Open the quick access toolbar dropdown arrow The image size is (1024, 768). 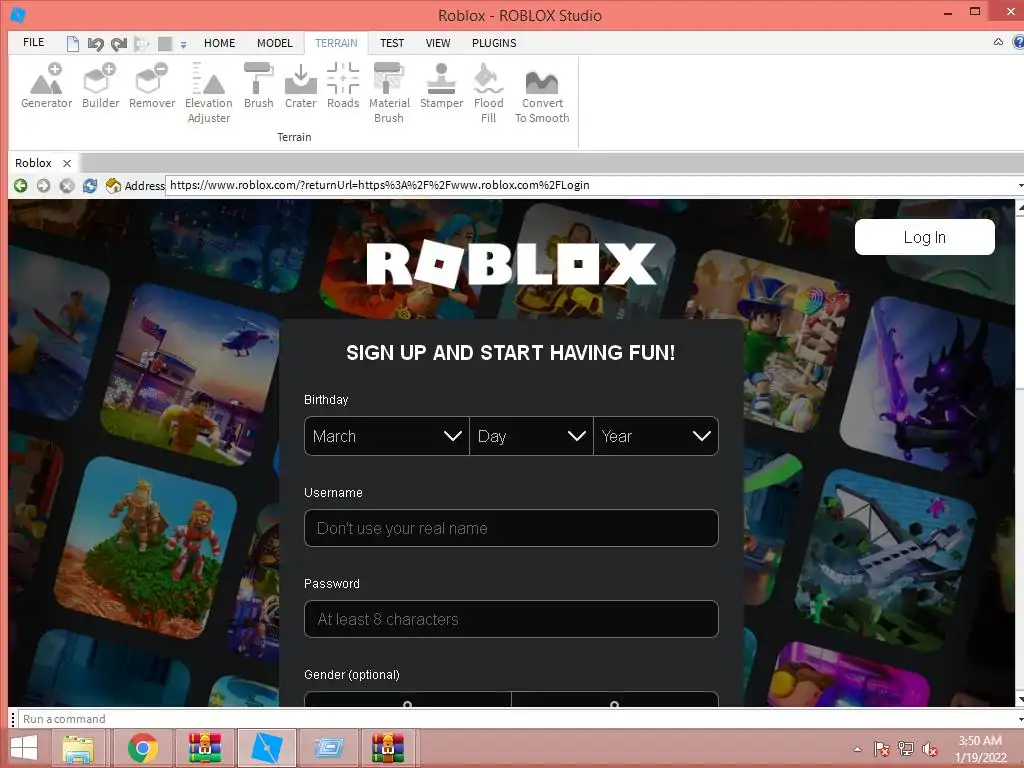[184, 44]
